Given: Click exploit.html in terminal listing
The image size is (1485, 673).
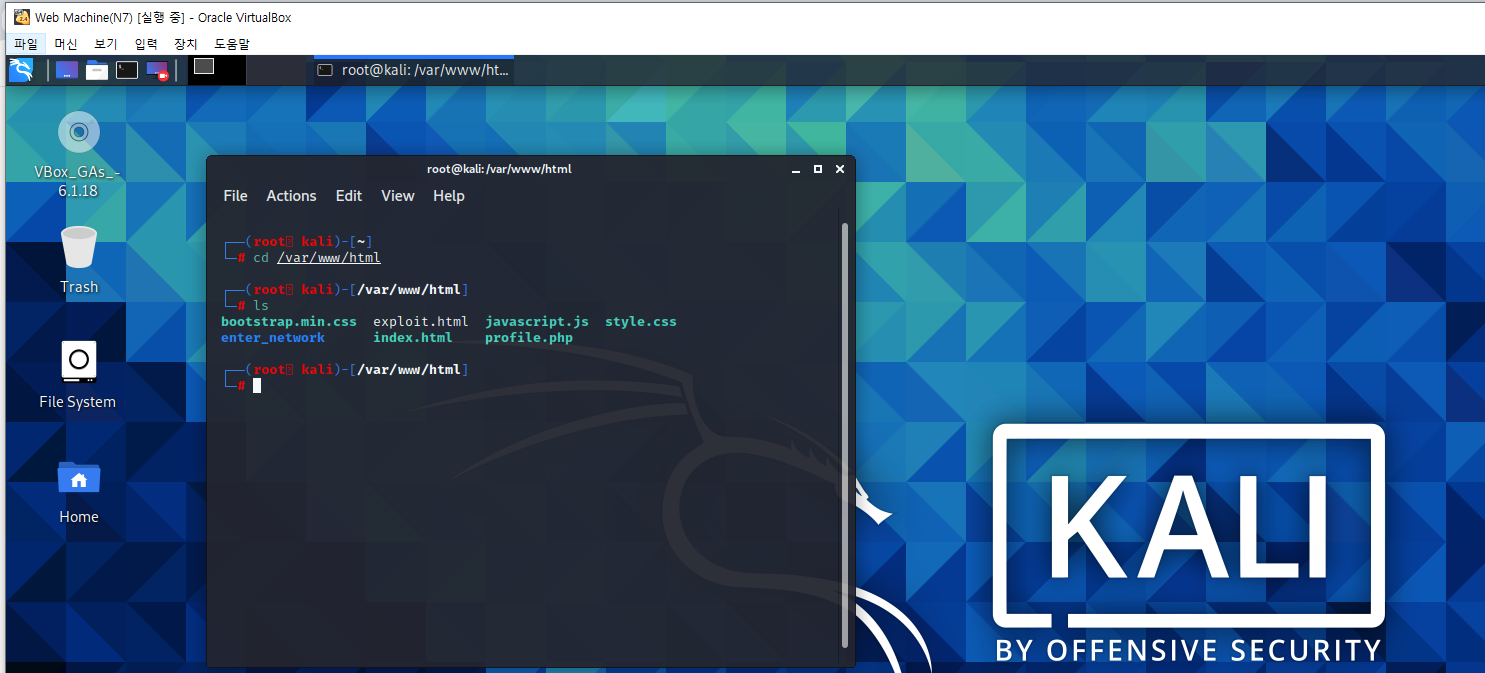Looking at the screenshot, I should point(421,322).
